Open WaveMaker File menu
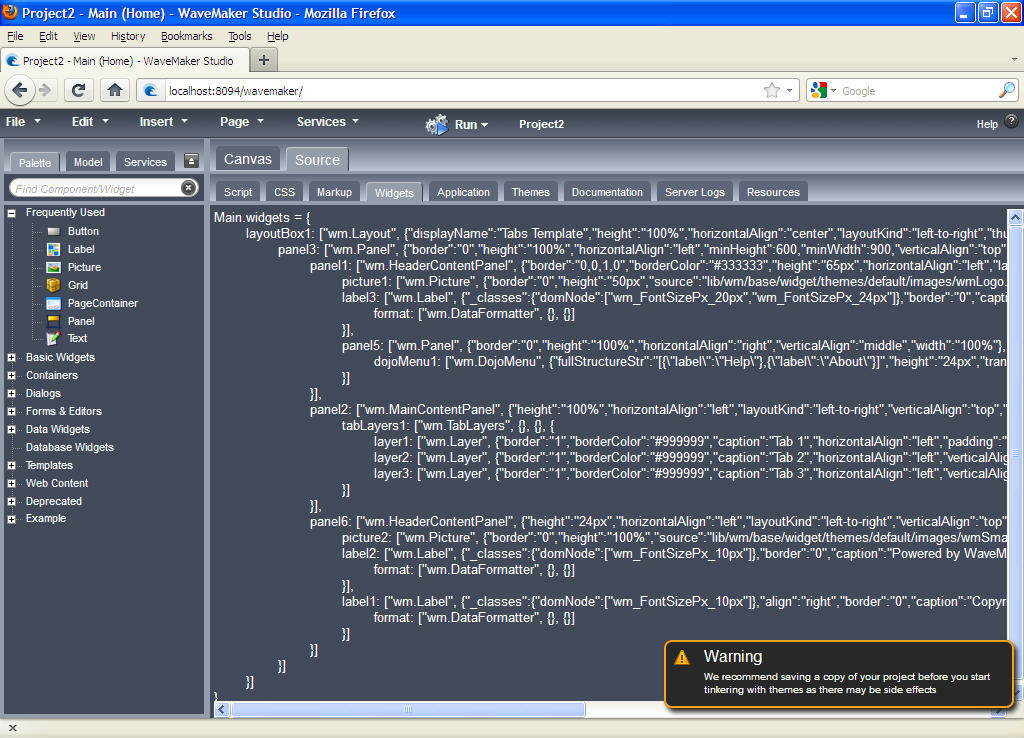 tap(22, 121)
